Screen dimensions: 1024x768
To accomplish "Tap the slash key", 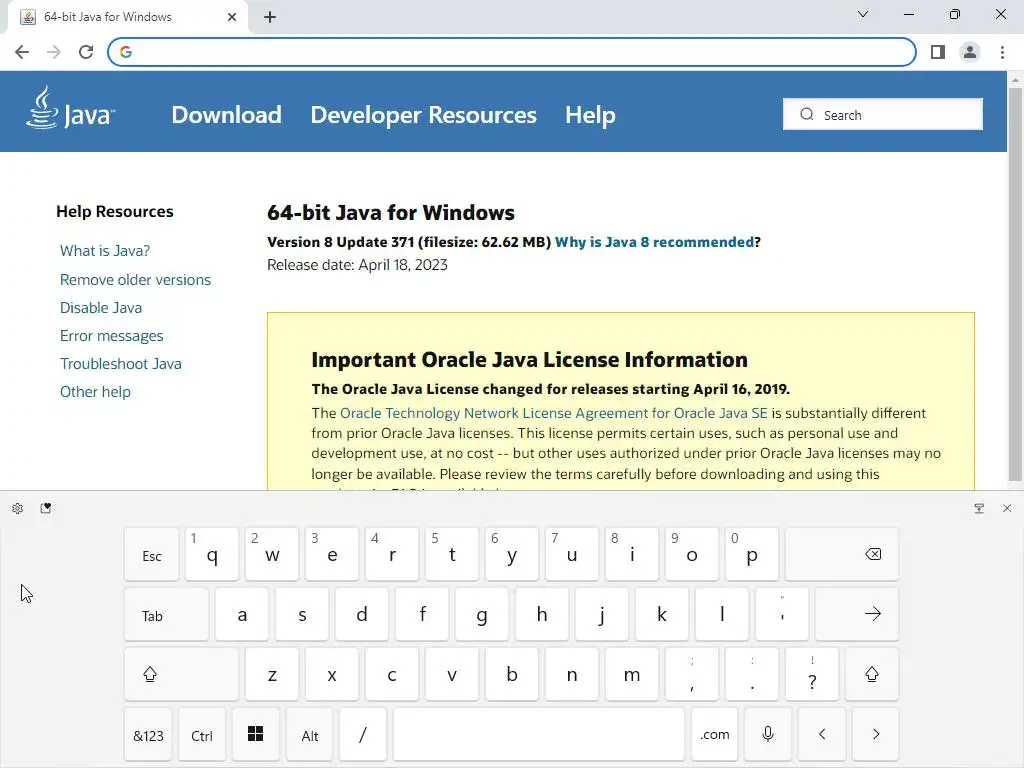I will tap(363, 735).
